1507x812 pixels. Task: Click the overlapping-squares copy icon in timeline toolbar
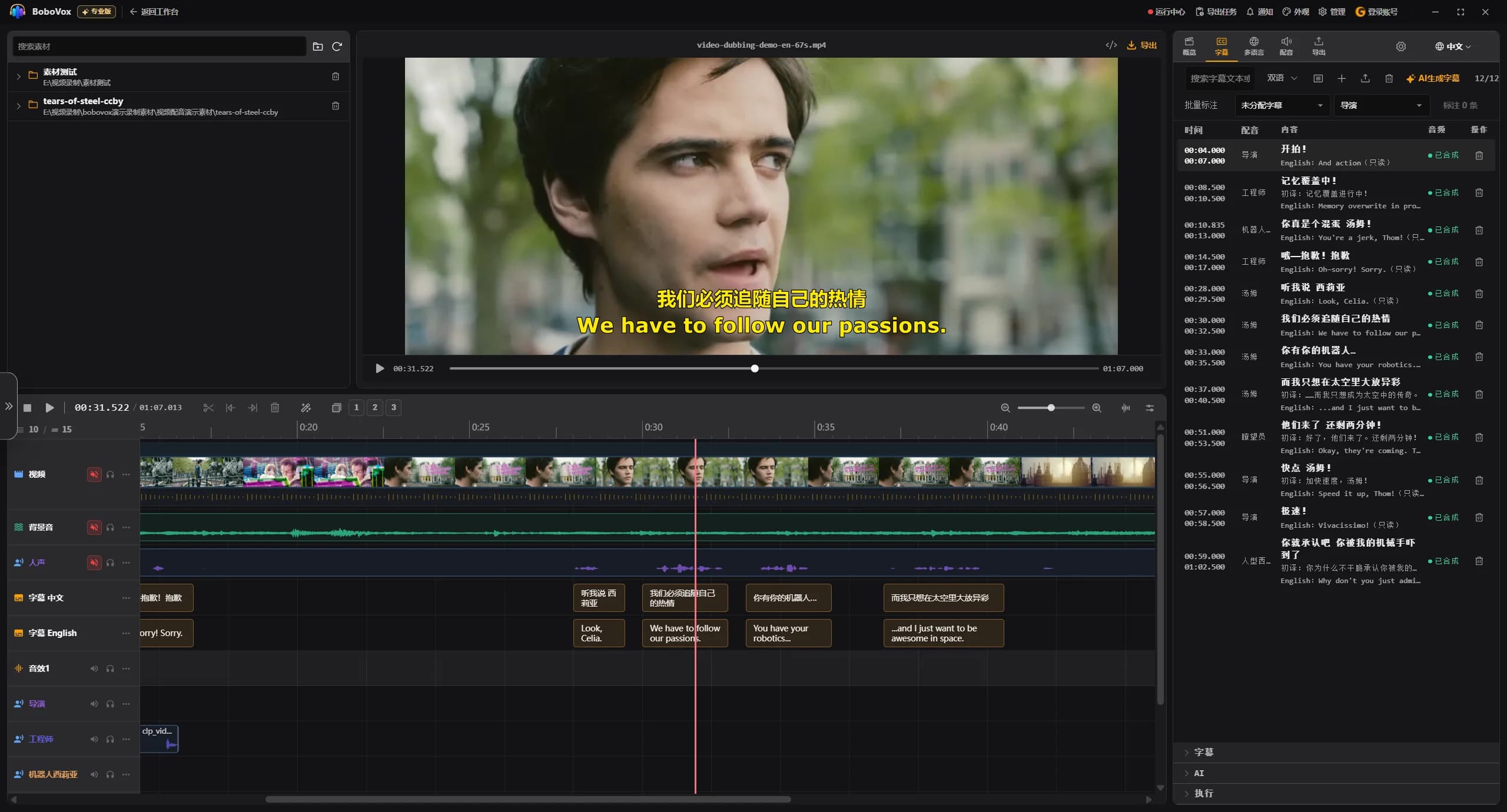(x=336, y=408)
